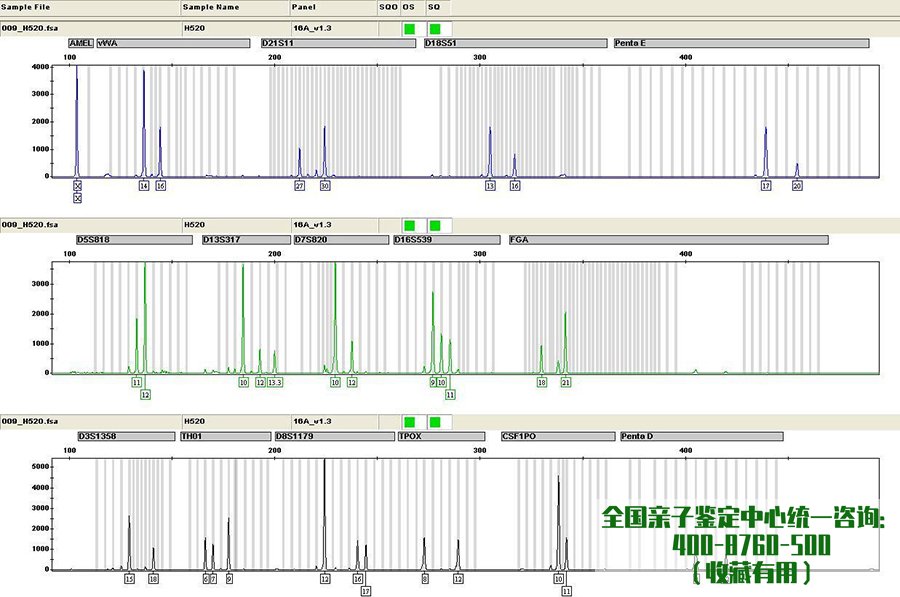Click the TPOX allele 12 label

point(458,579)
